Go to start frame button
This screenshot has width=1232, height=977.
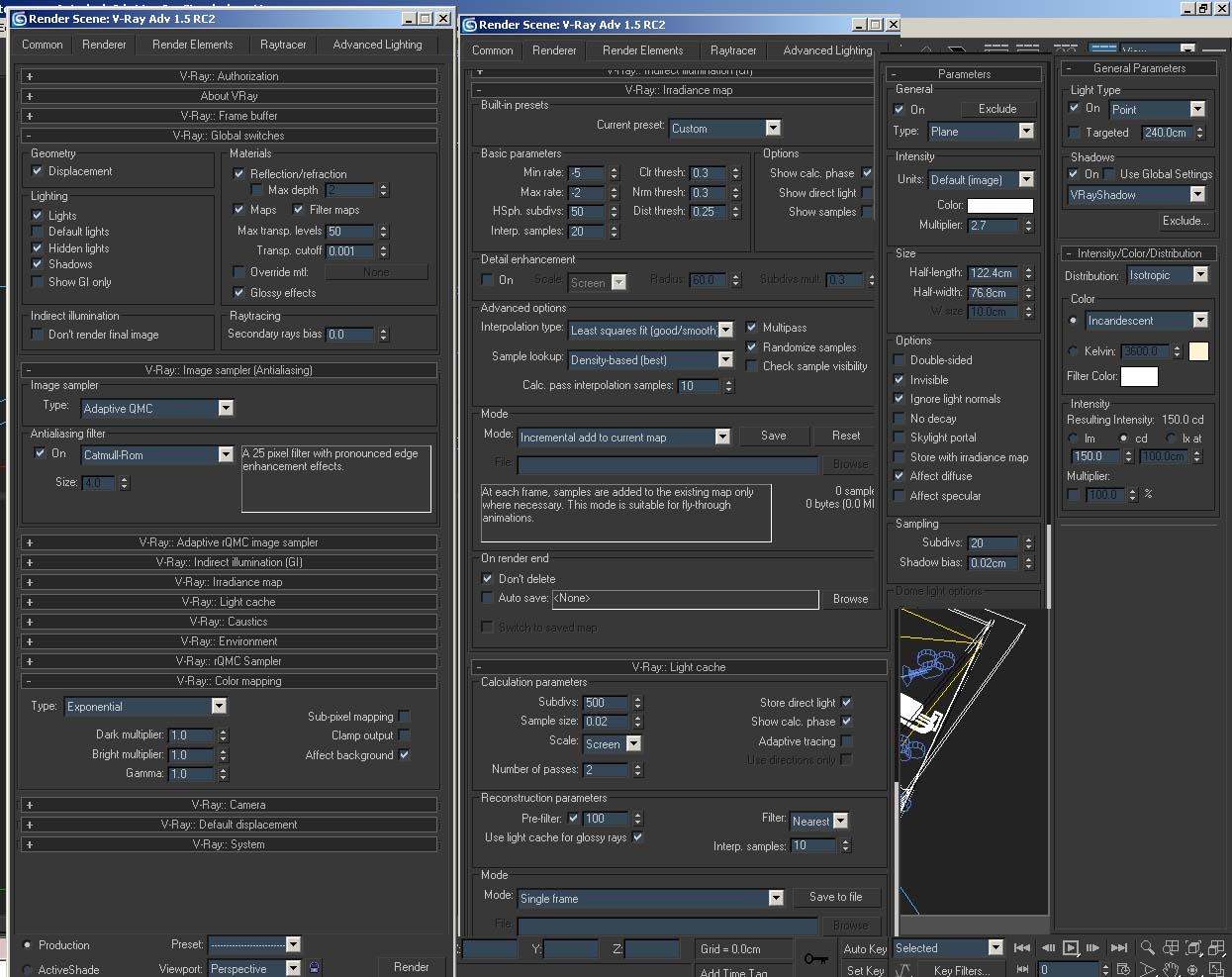pos(1022,948)
